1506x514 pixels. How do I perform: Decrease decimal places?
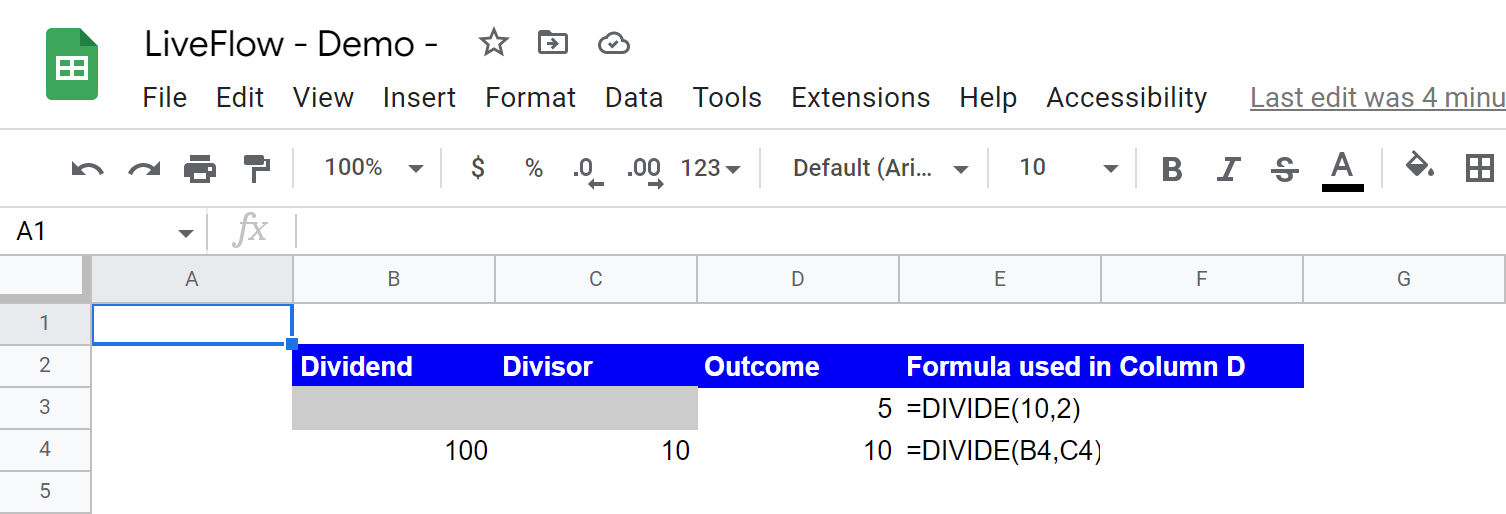coord(586,170)
